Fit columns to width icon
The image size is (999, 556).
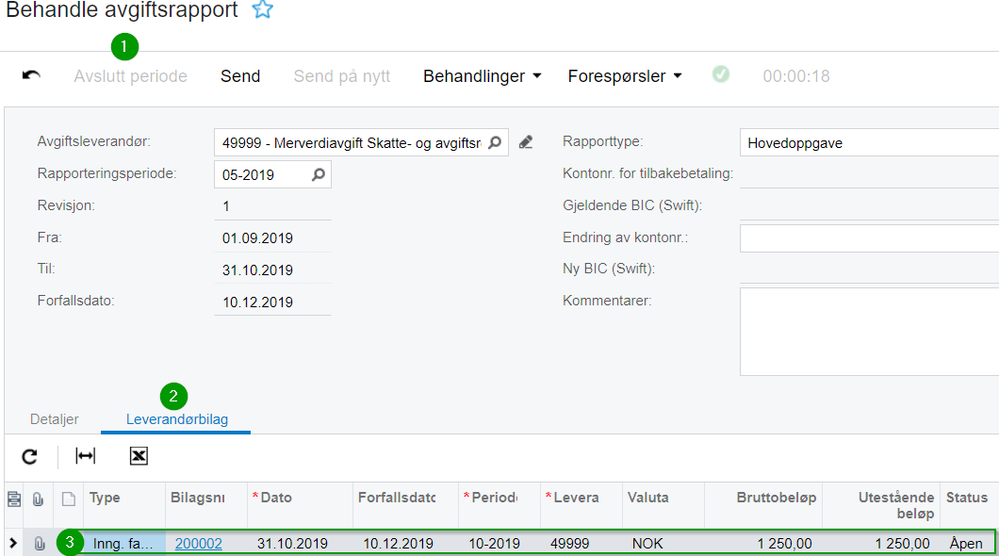tap(85, 456)
